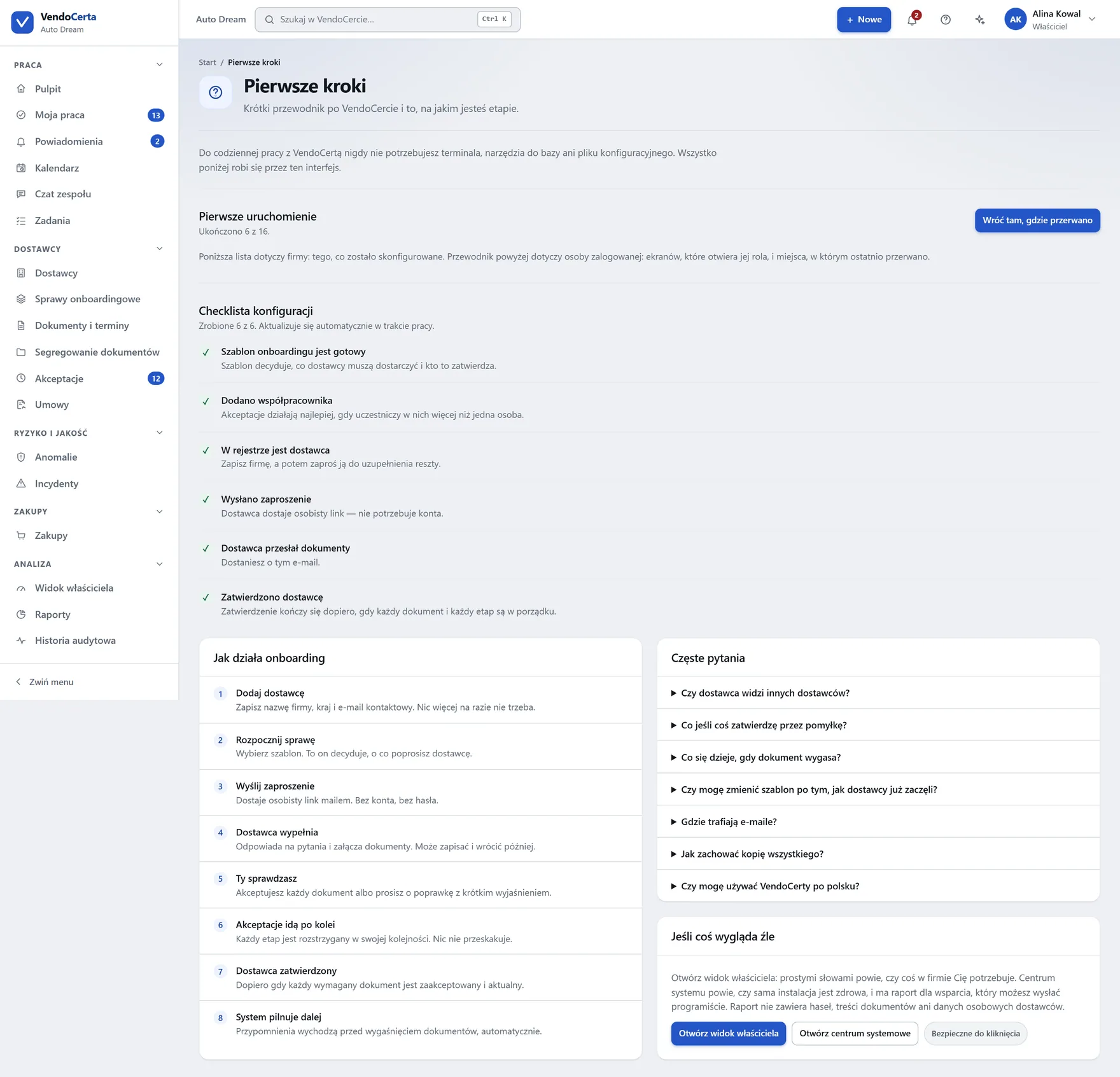Viewport: 1120px width, 1077px height.
Task: Click the Raporty pie chart icon
Action: point(21,615)
